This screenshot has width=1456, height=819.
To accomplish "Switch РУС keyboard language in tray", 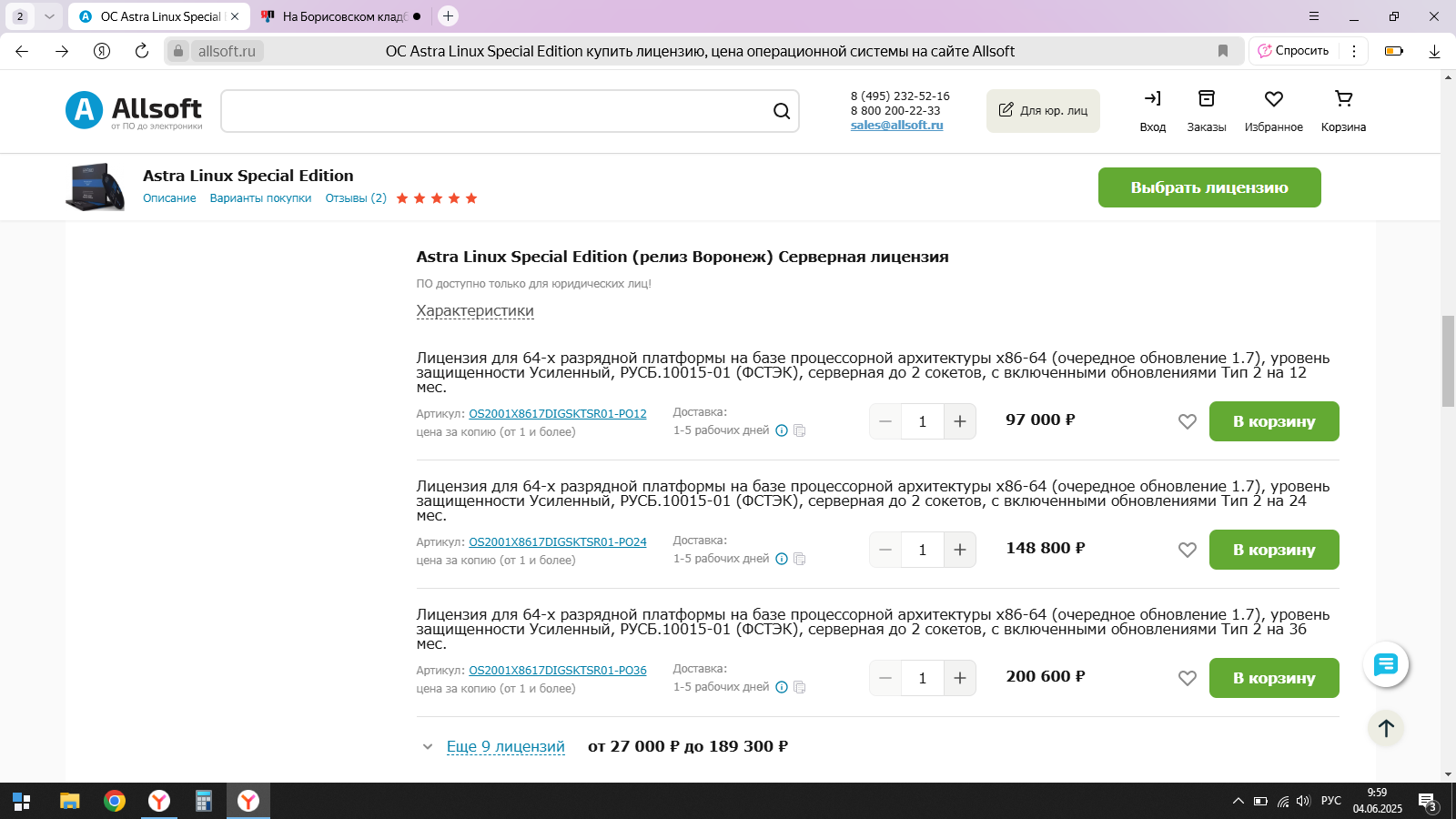I will tap(1331, 801).
